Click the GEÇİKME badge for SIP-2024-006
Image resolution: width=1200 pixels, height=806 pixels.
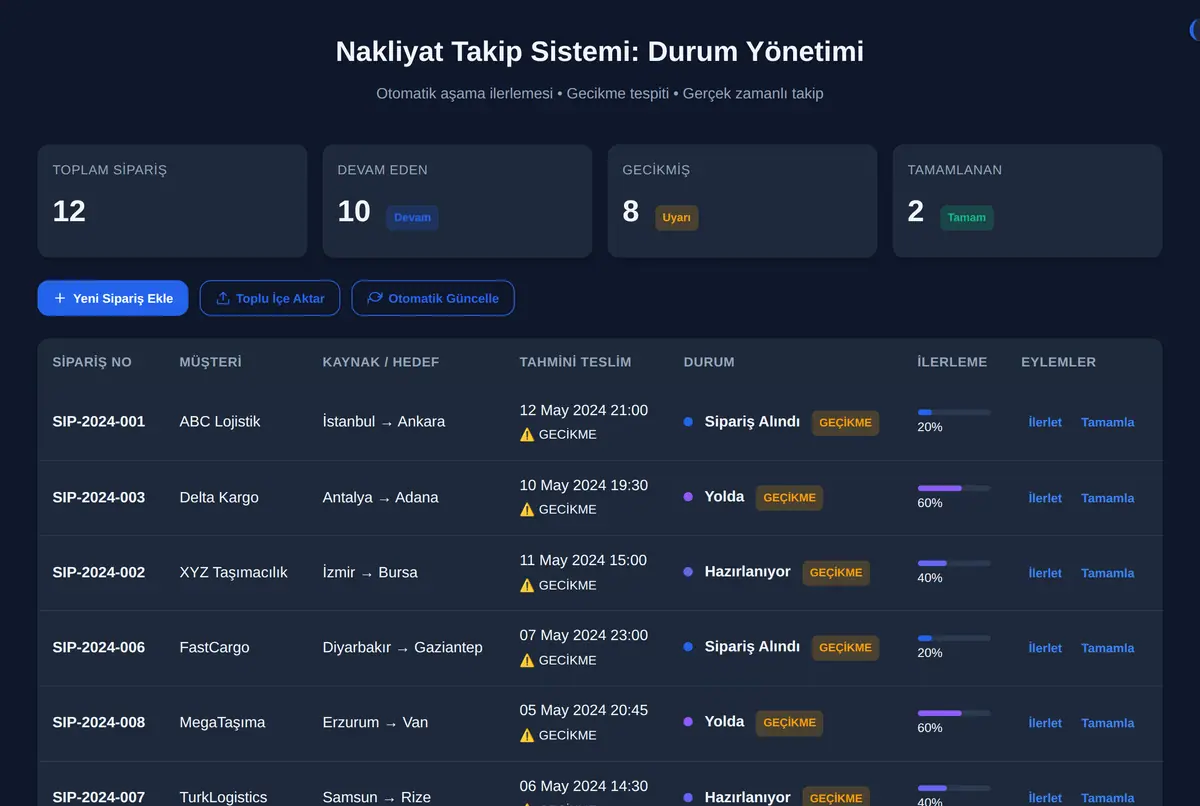coord(845,648)
